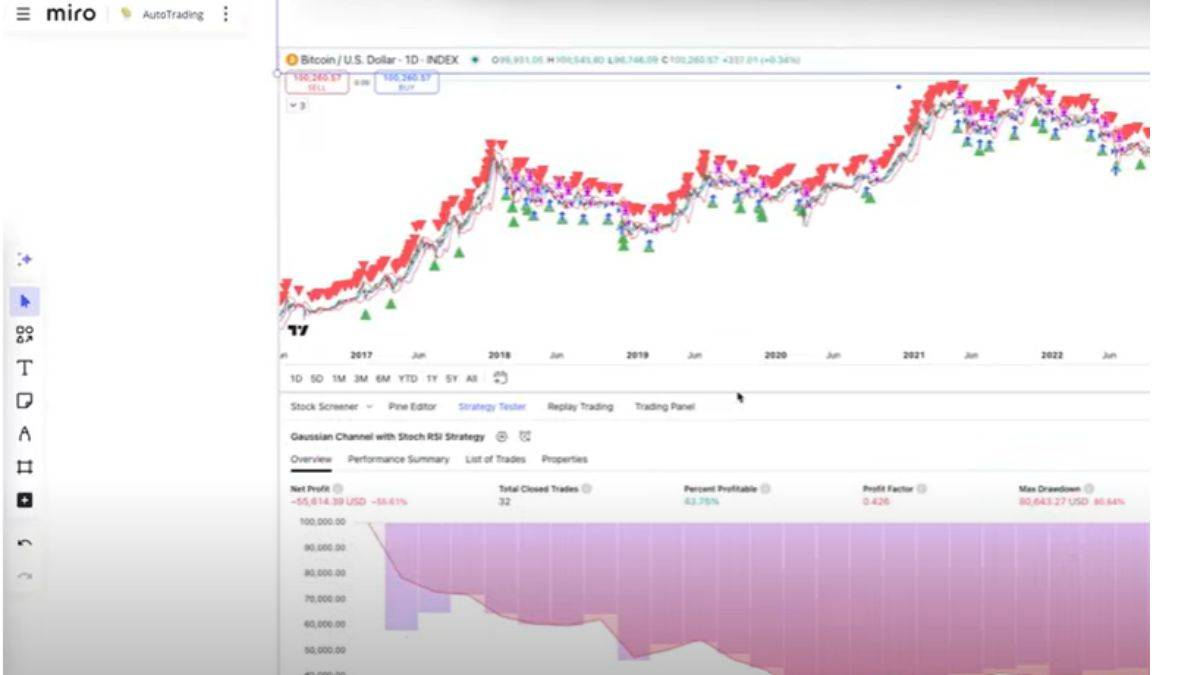Click the Miro AI sparkle tool
The height and width of the screenshot is (675, 1200).
point(25,260)
